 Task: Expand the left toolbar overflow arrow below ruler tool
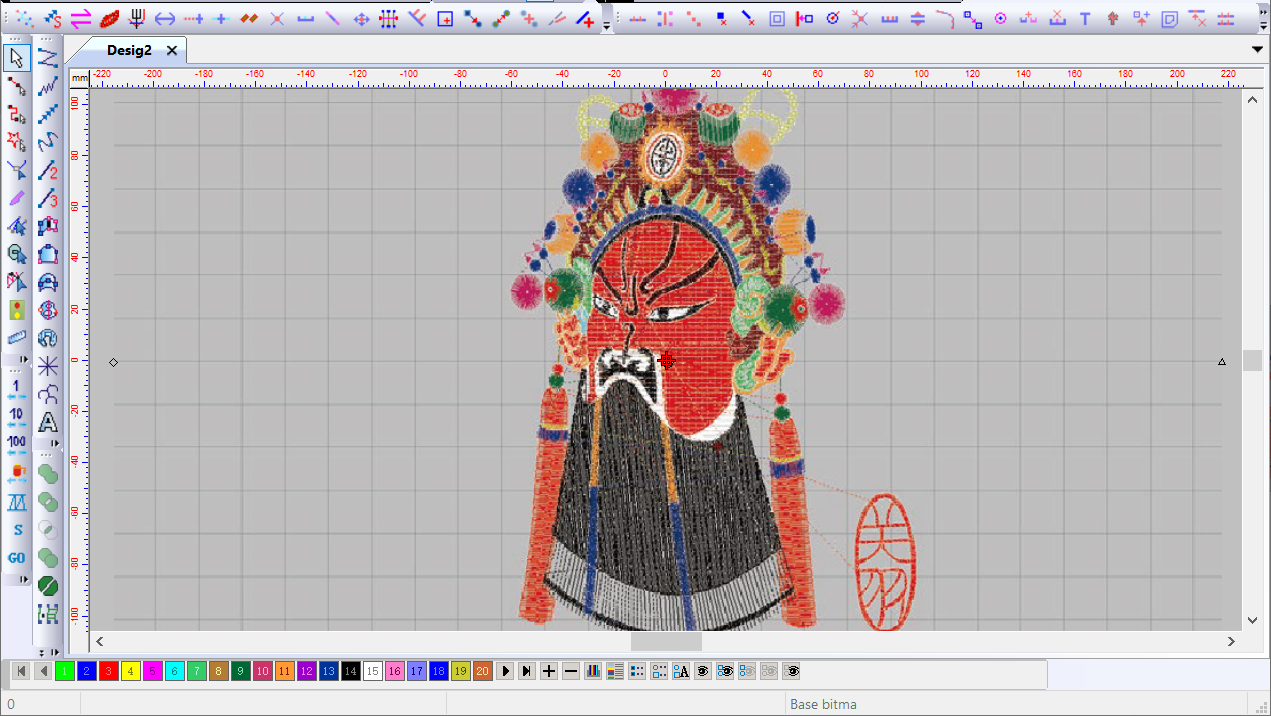(23, 359)
